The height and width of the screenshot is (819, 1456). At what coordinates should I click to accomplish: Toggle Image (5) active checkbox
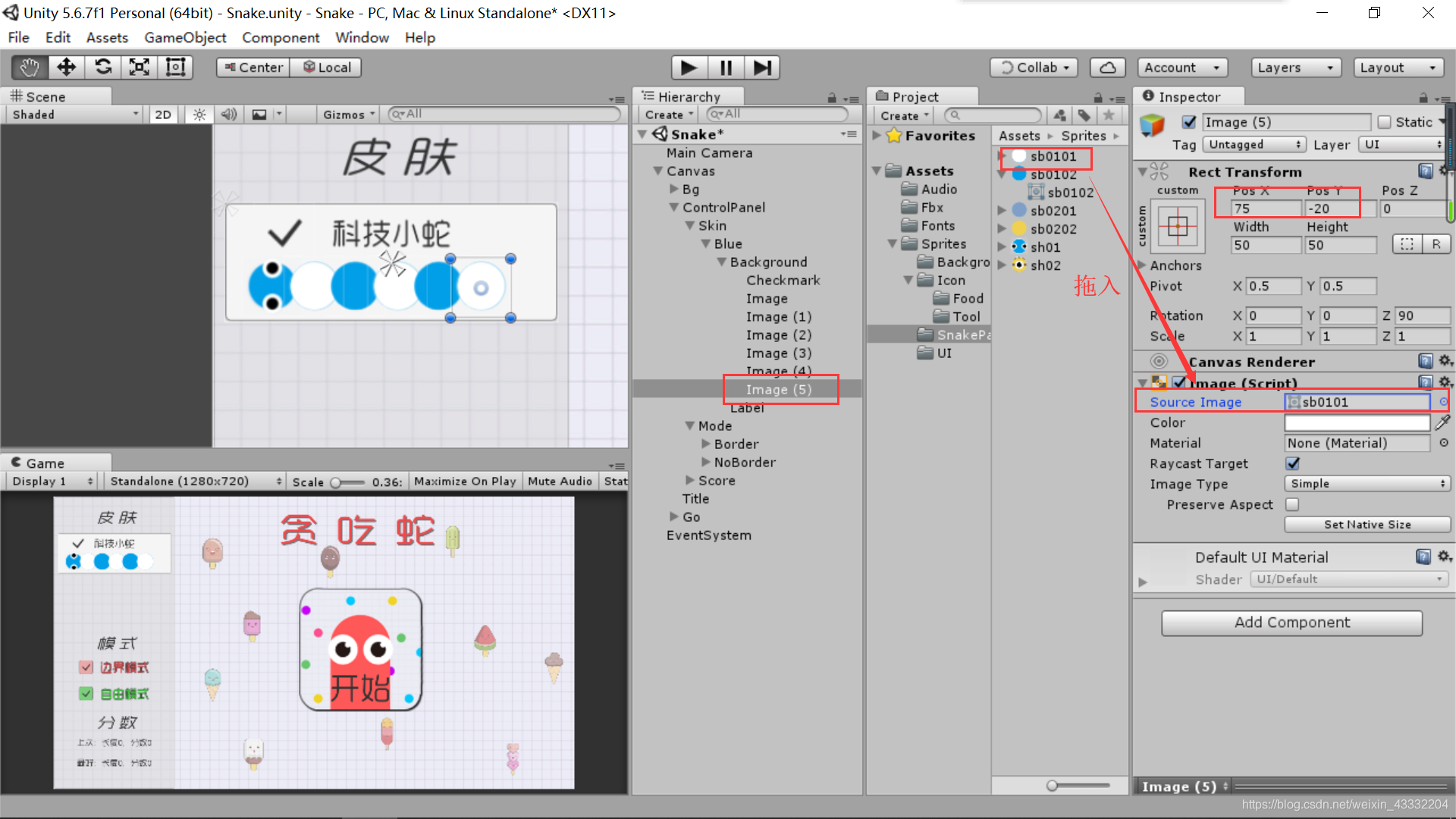[1189, 122]
